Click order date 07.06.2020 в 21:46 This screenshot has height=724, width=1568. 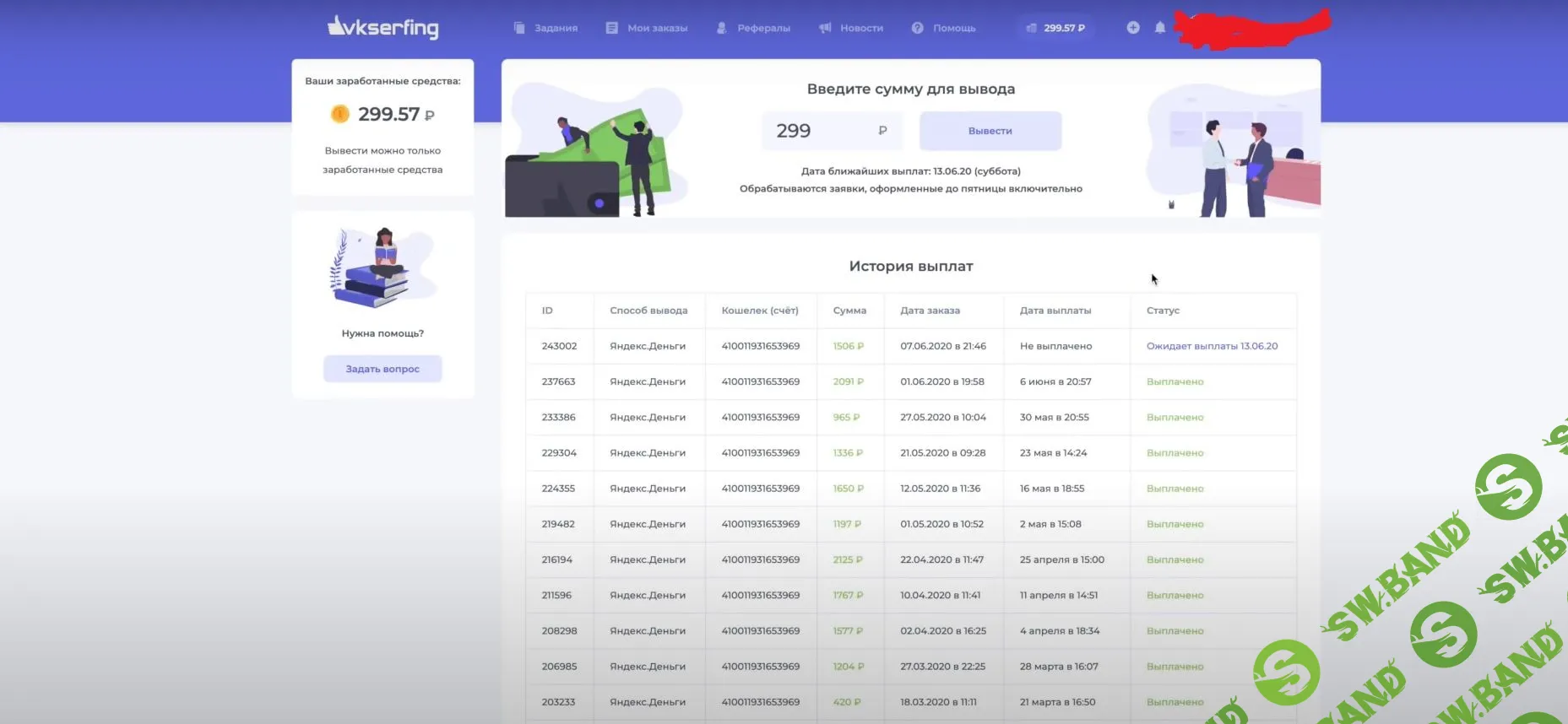942,346
